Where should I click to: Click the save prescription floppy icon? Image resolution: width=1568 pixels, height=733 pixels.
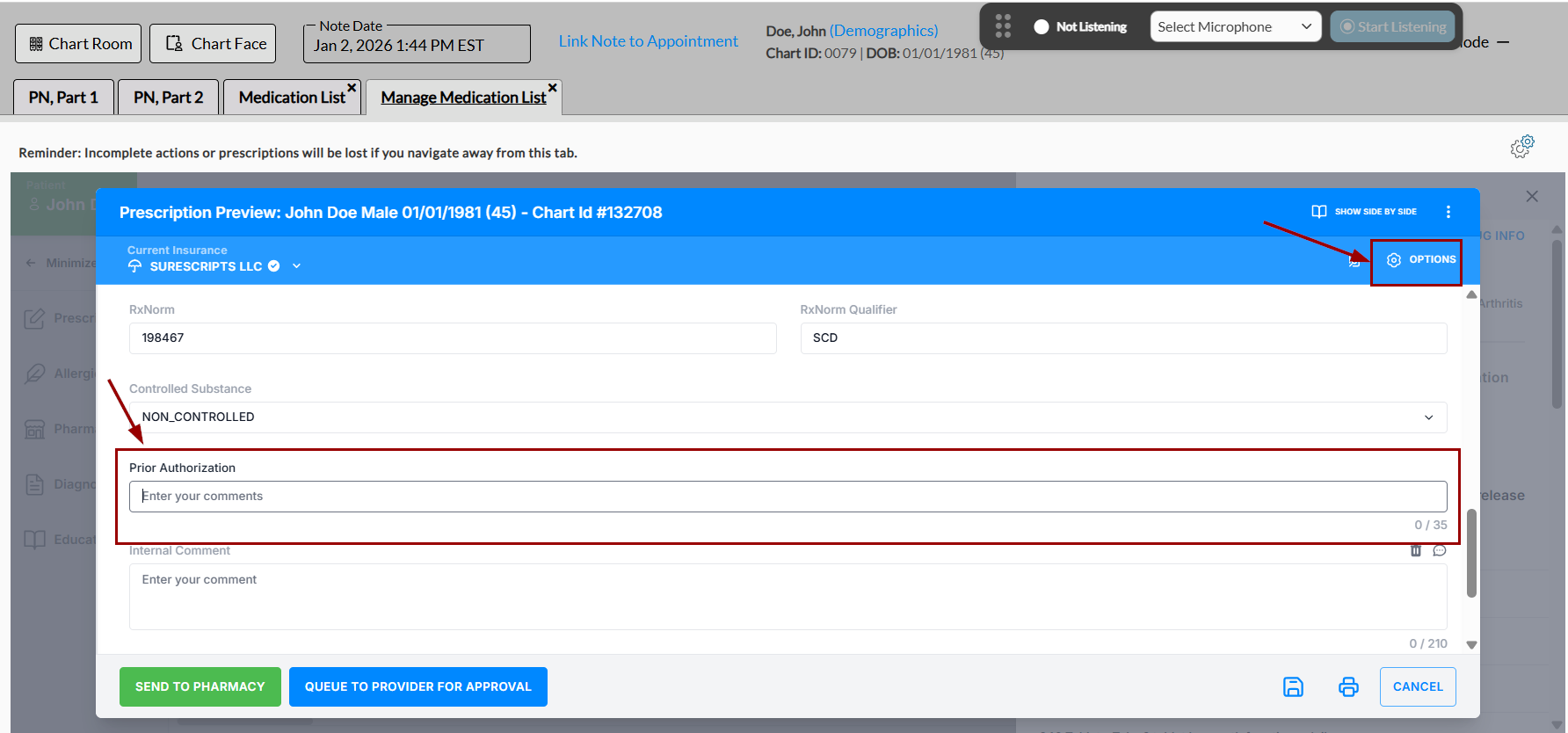pos(1293,686)
